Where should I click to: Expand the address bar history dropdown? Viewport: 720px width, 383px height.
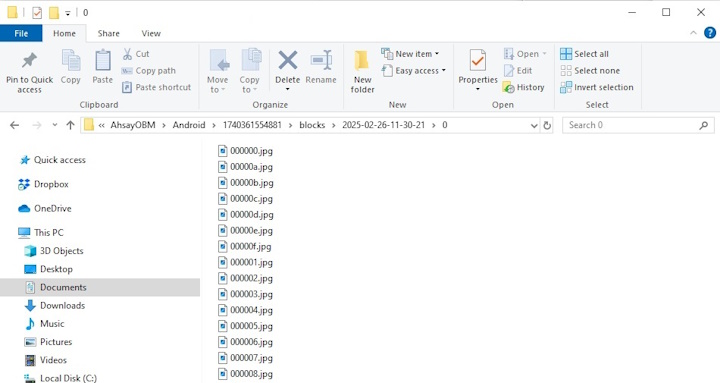coord(534,125)
